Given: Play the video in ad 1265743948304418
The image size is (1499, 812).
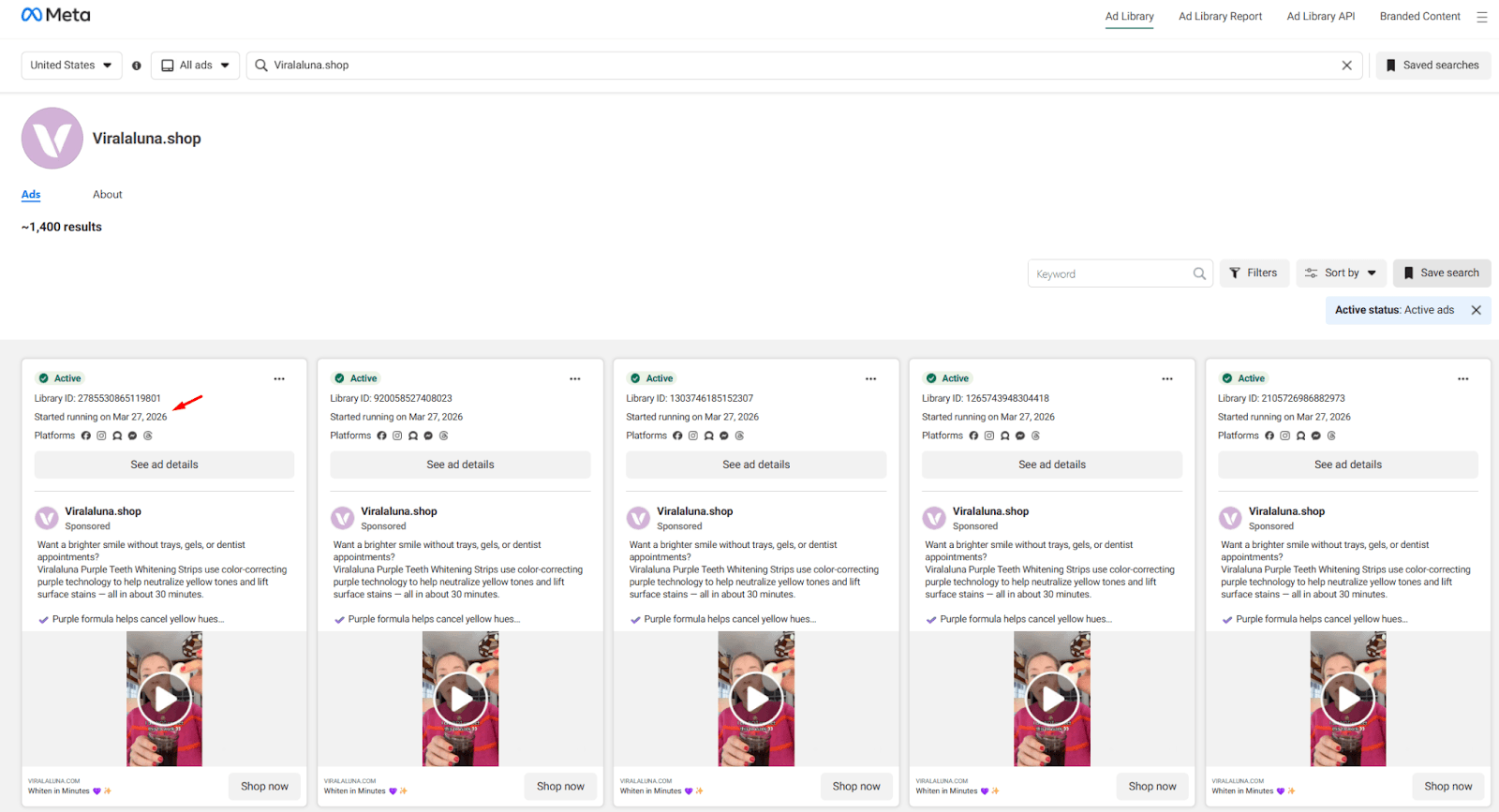Looking at the screenshot, I should (1052, 699).
